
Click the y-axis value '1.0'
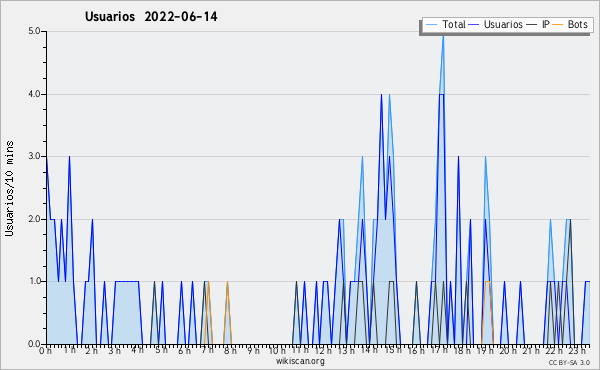[34, 281]
